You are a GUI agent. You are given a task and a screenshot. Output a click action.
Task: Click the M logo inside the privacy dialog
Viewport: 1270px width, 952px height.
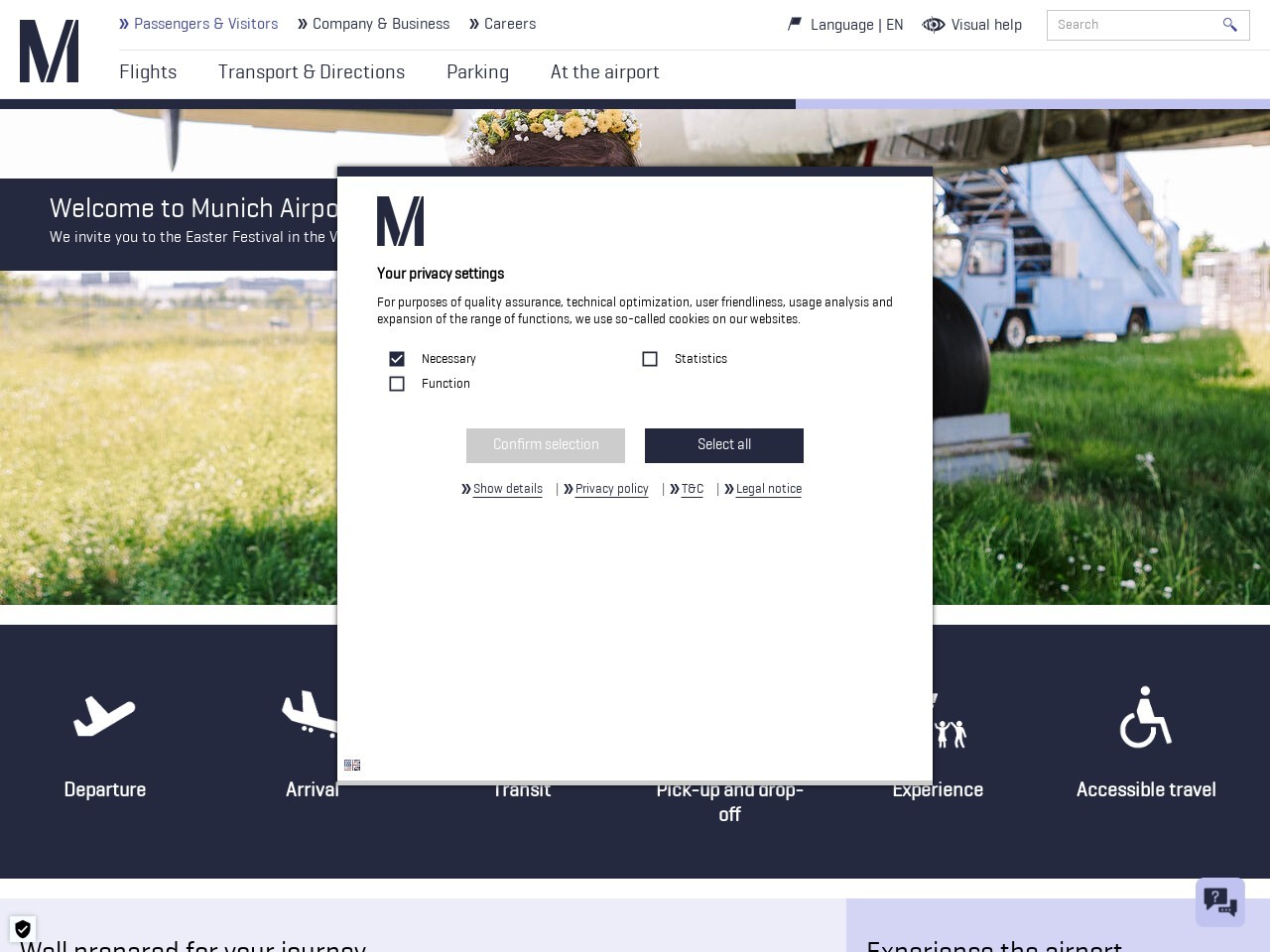point(400,221)
